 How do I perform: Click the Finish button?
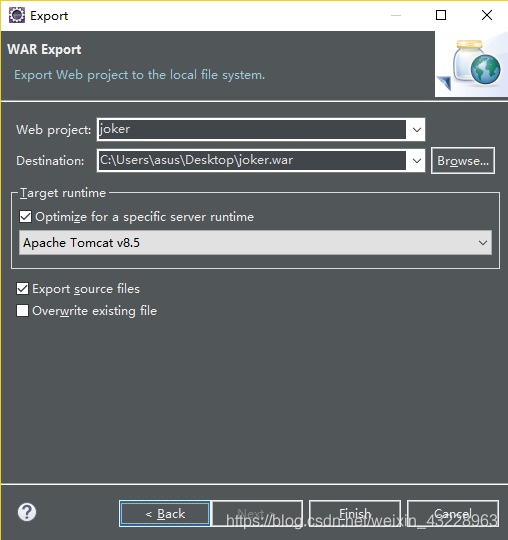tap(355, 513)
